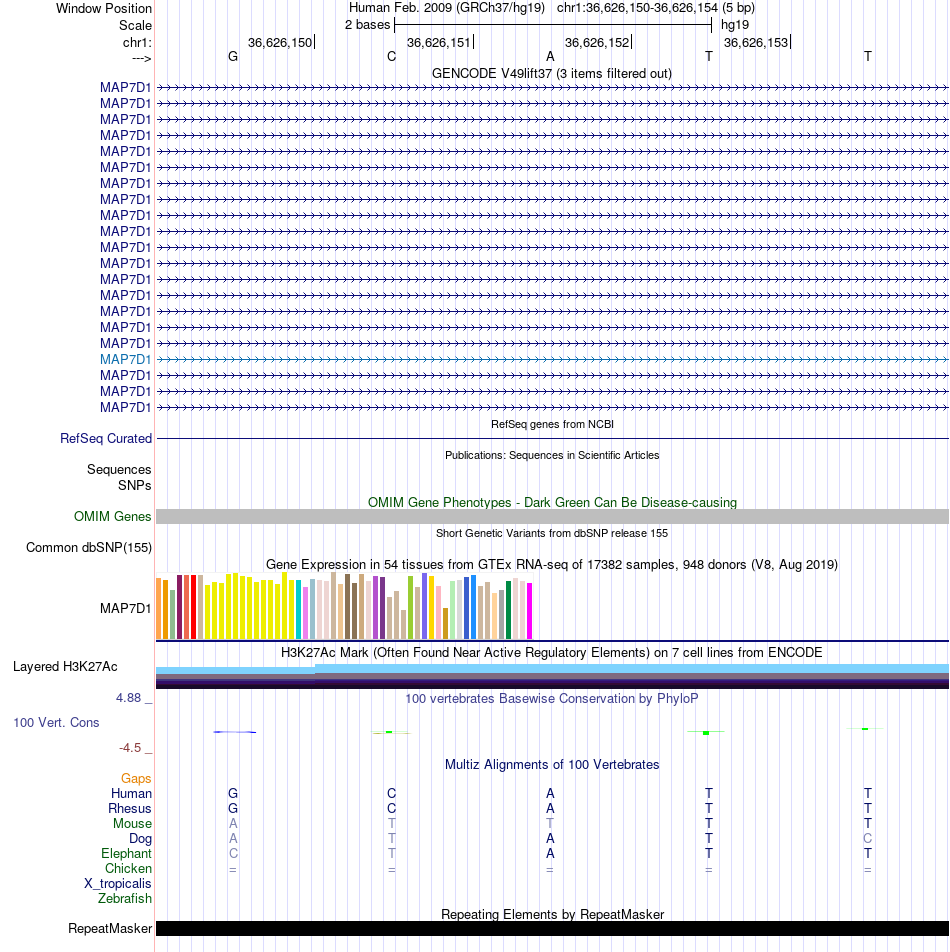
Task: Click the SNPs subtrack label
Action: point(135,486)
